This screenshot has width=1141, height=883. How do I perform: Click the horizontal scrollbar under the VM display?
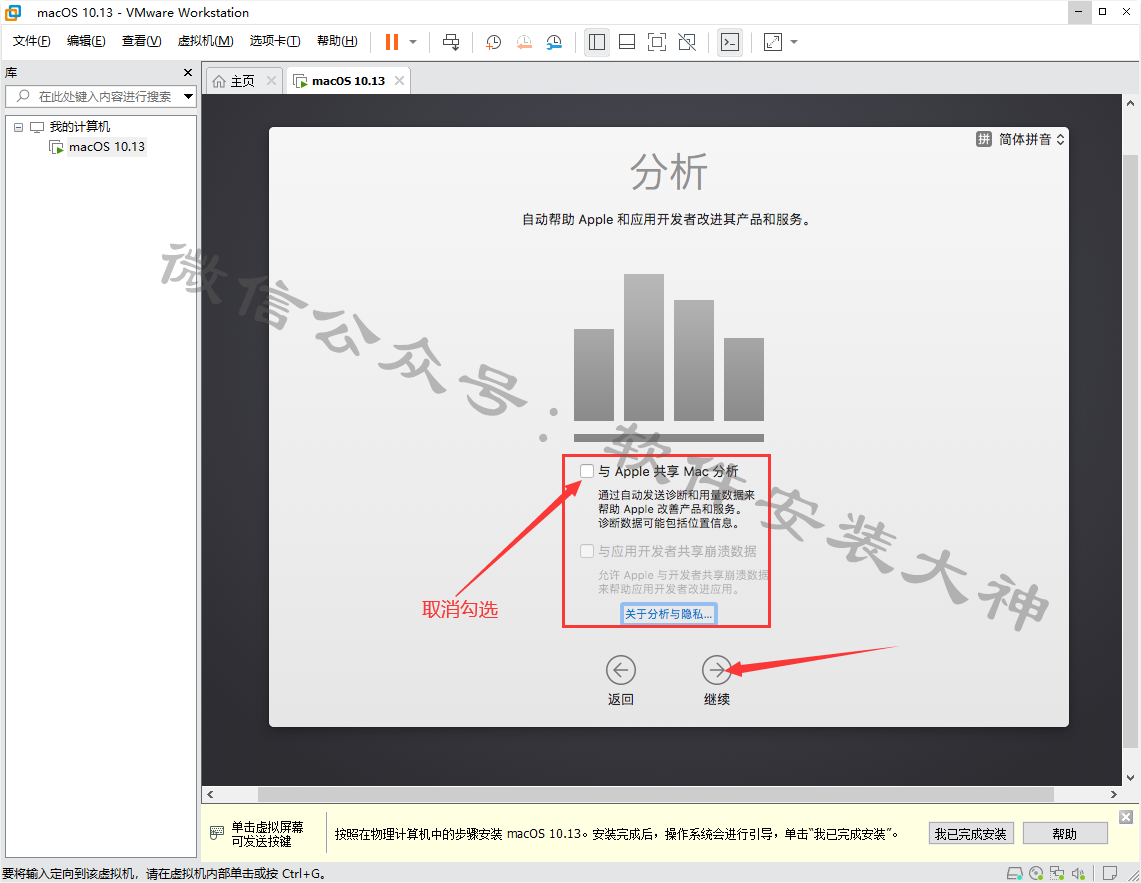point(656,793)
